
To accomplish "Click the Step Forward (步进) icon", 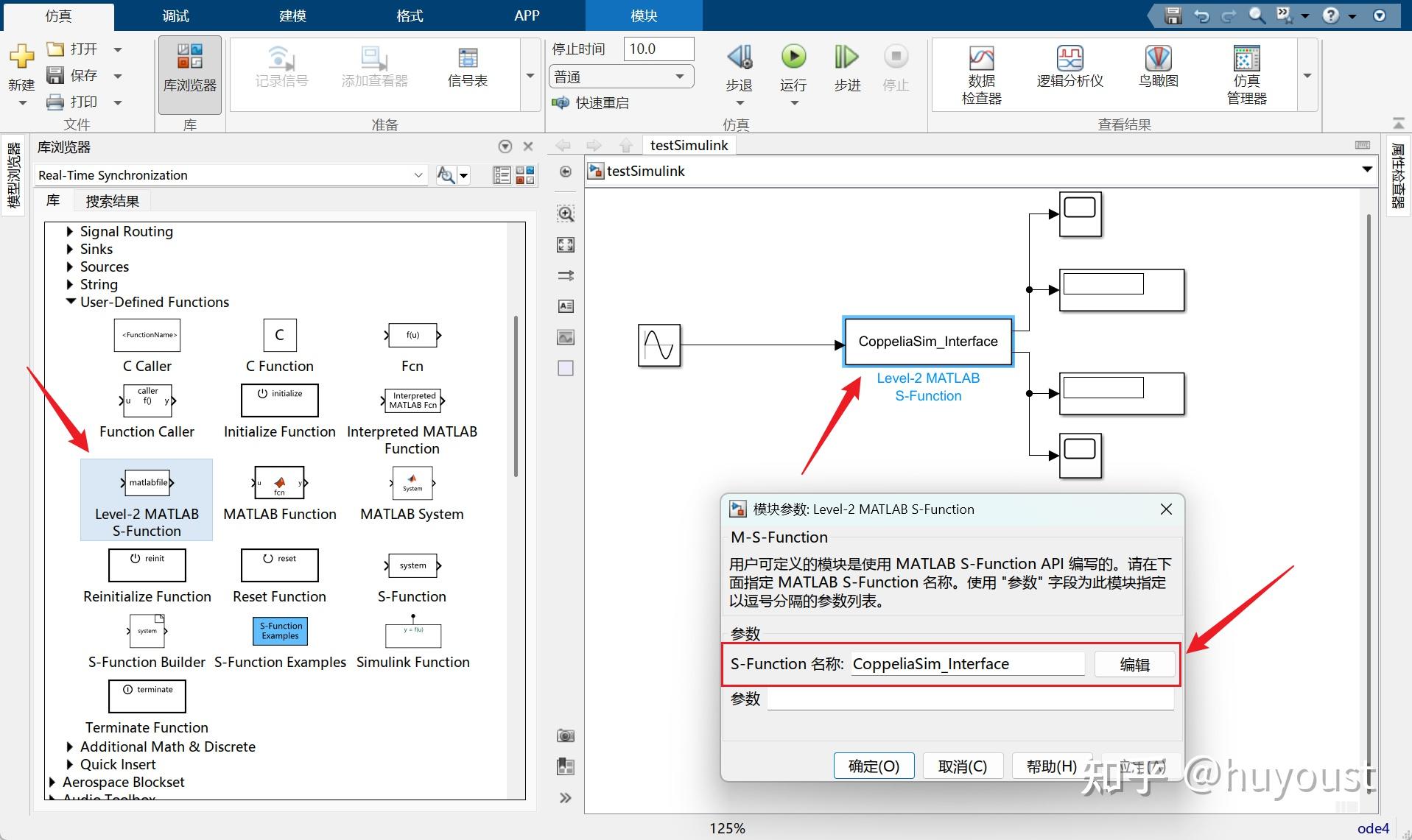I will [846, 57].
